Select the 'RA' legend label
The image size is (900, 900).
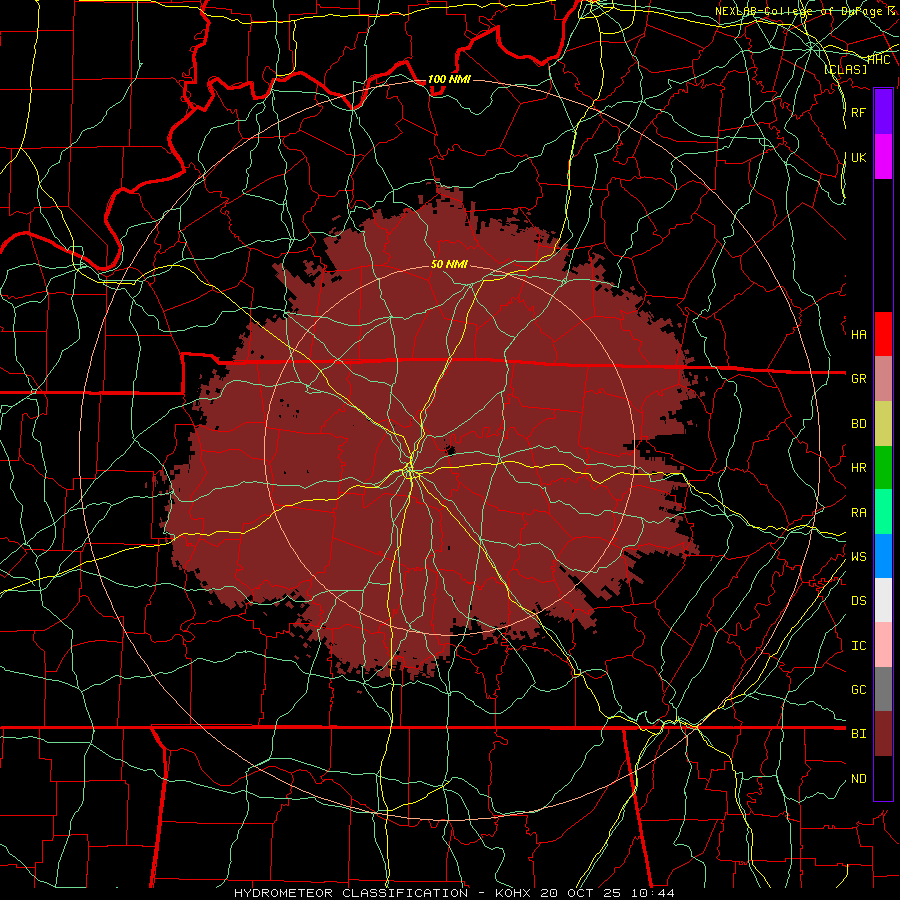point(859,513)
